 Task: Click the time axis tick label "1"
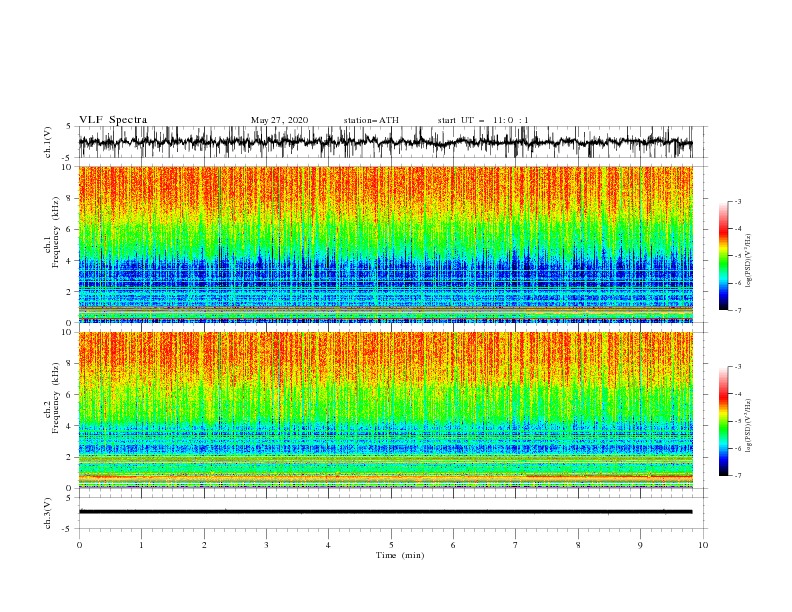[141, 545]
